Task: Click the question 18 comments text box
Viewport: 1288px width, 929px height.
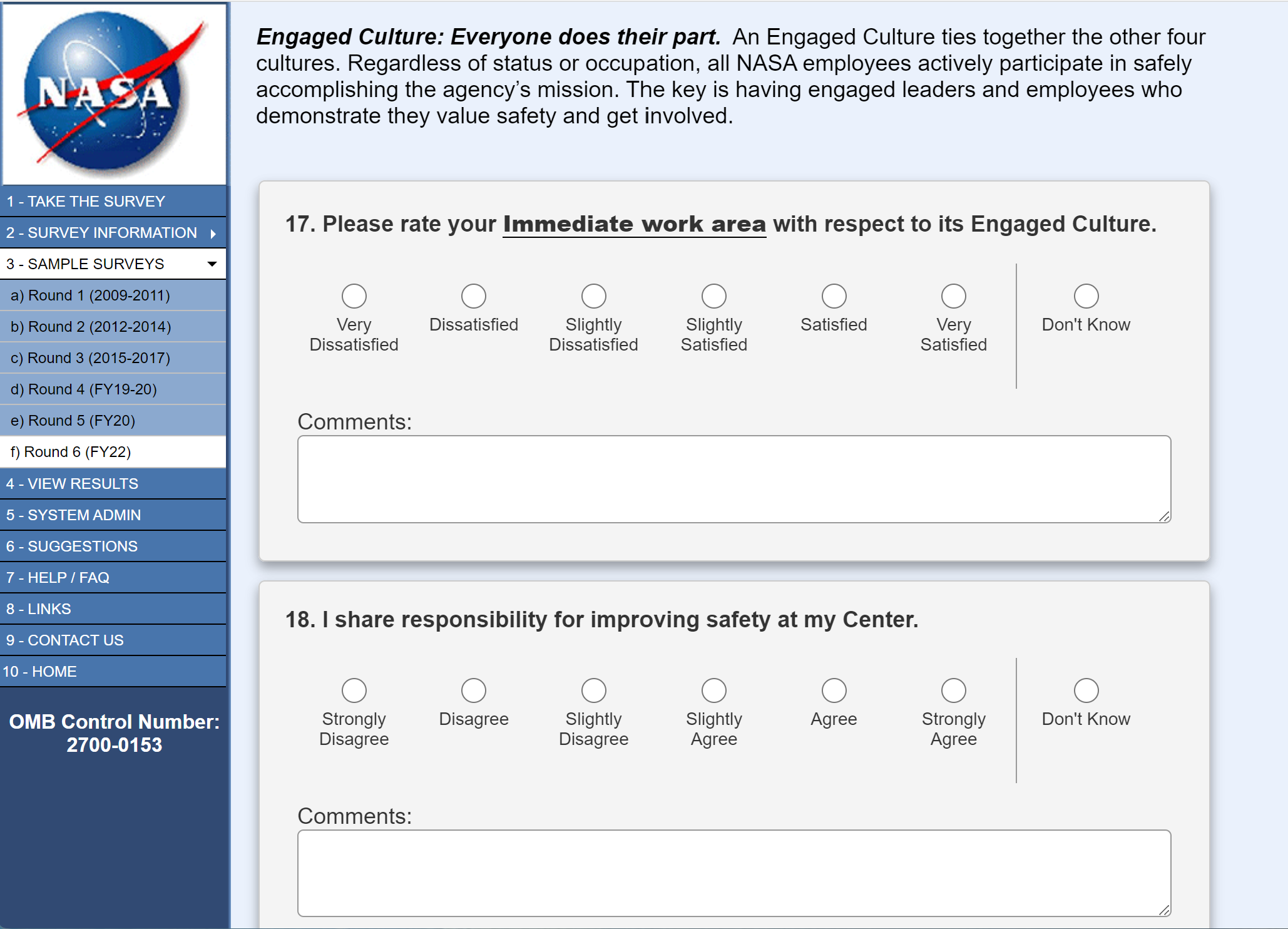Action: click(733, 873)
